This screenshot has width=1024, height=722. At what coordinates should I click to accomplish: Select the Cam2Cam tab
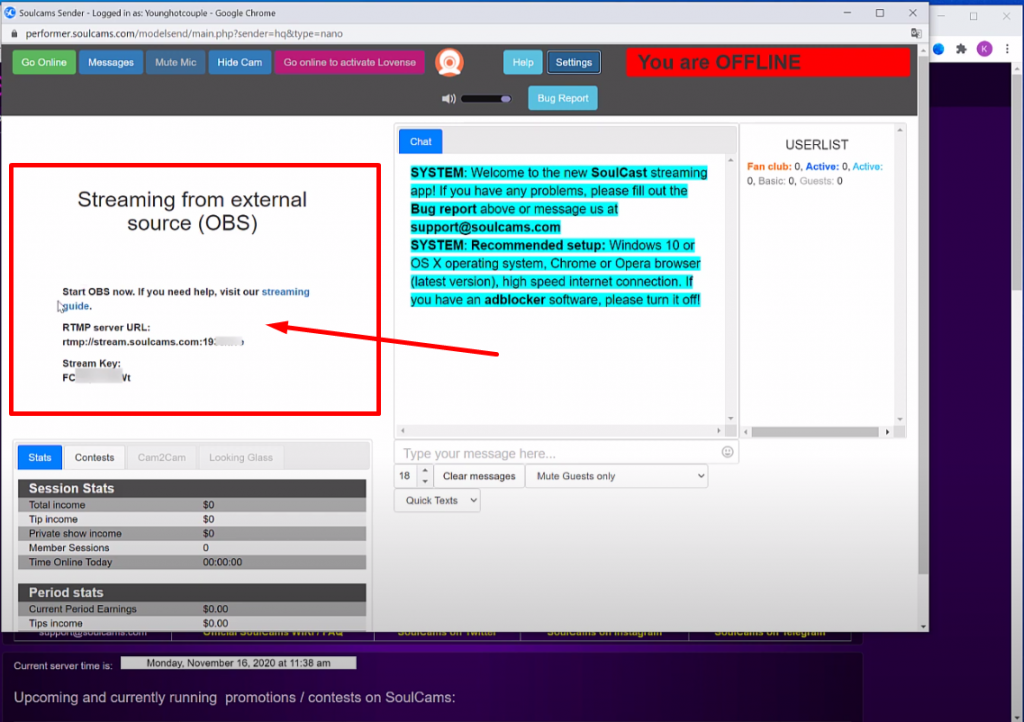[161, 458]
